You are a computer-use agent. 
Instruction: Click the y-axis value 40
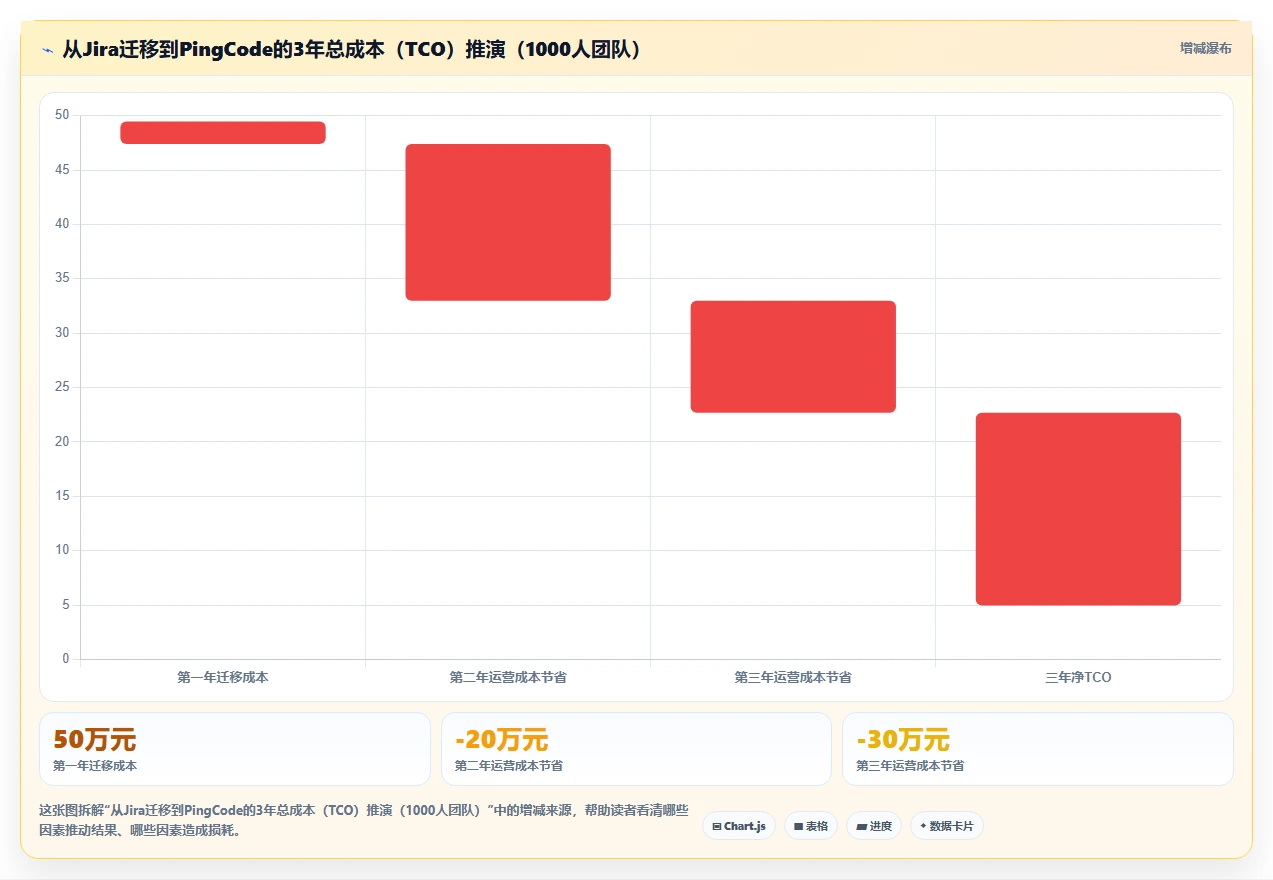pyautogui.click(x=62, y=224)
